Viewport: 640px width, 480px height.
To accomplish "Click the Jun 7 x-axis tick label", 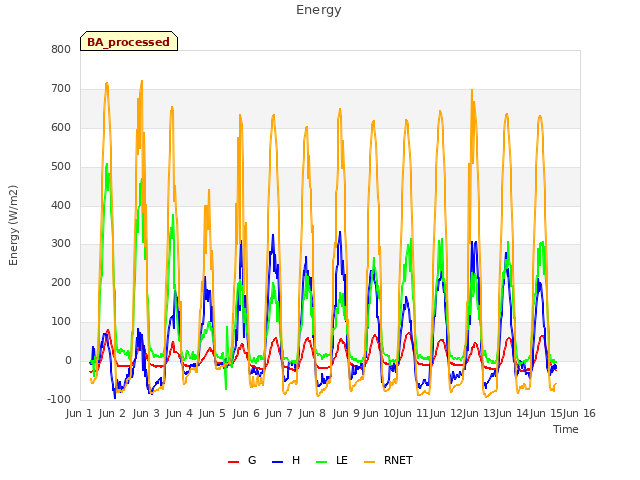I will click(x=279, y=413).
